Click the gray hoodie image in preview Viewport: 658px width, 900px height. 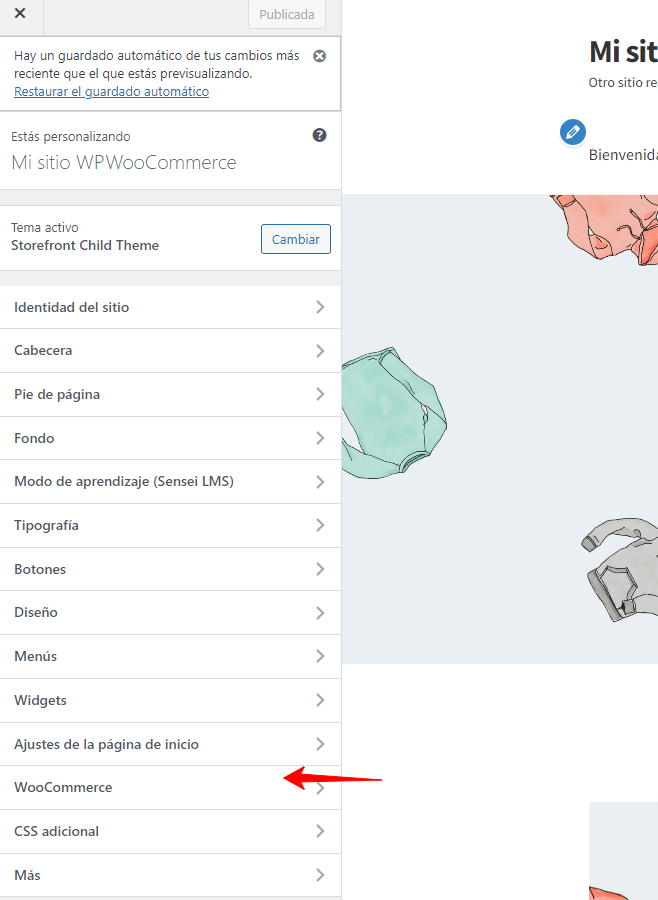pyautogui.click(x=621, y=570)
